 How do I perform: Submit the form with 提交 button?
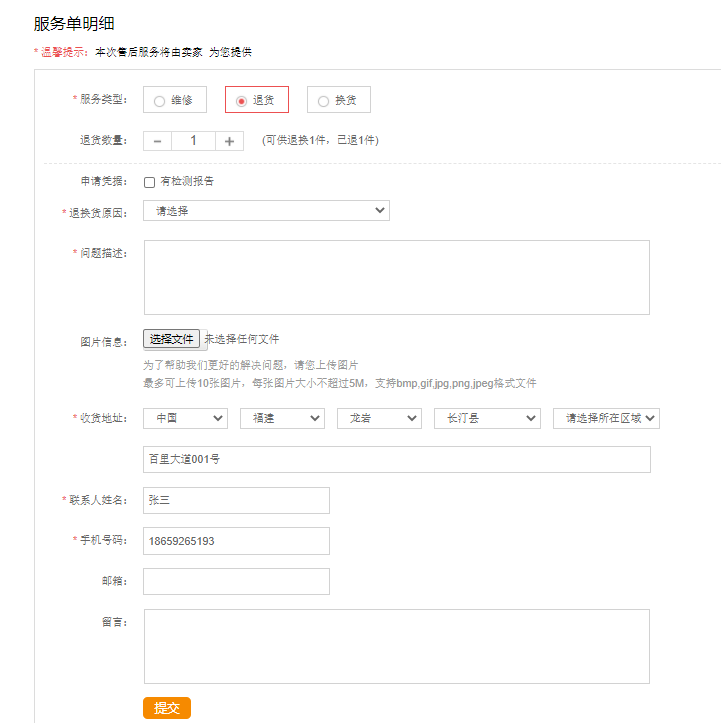[166, 708]
